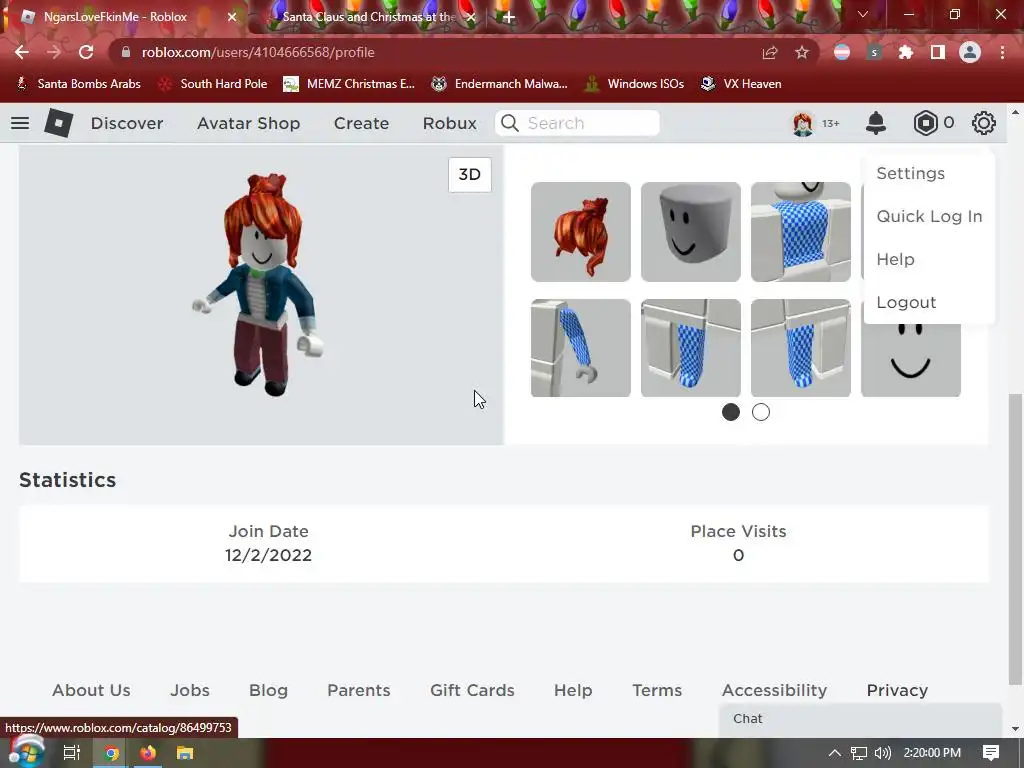Visit the Blog footer link

tap(268, 690)
